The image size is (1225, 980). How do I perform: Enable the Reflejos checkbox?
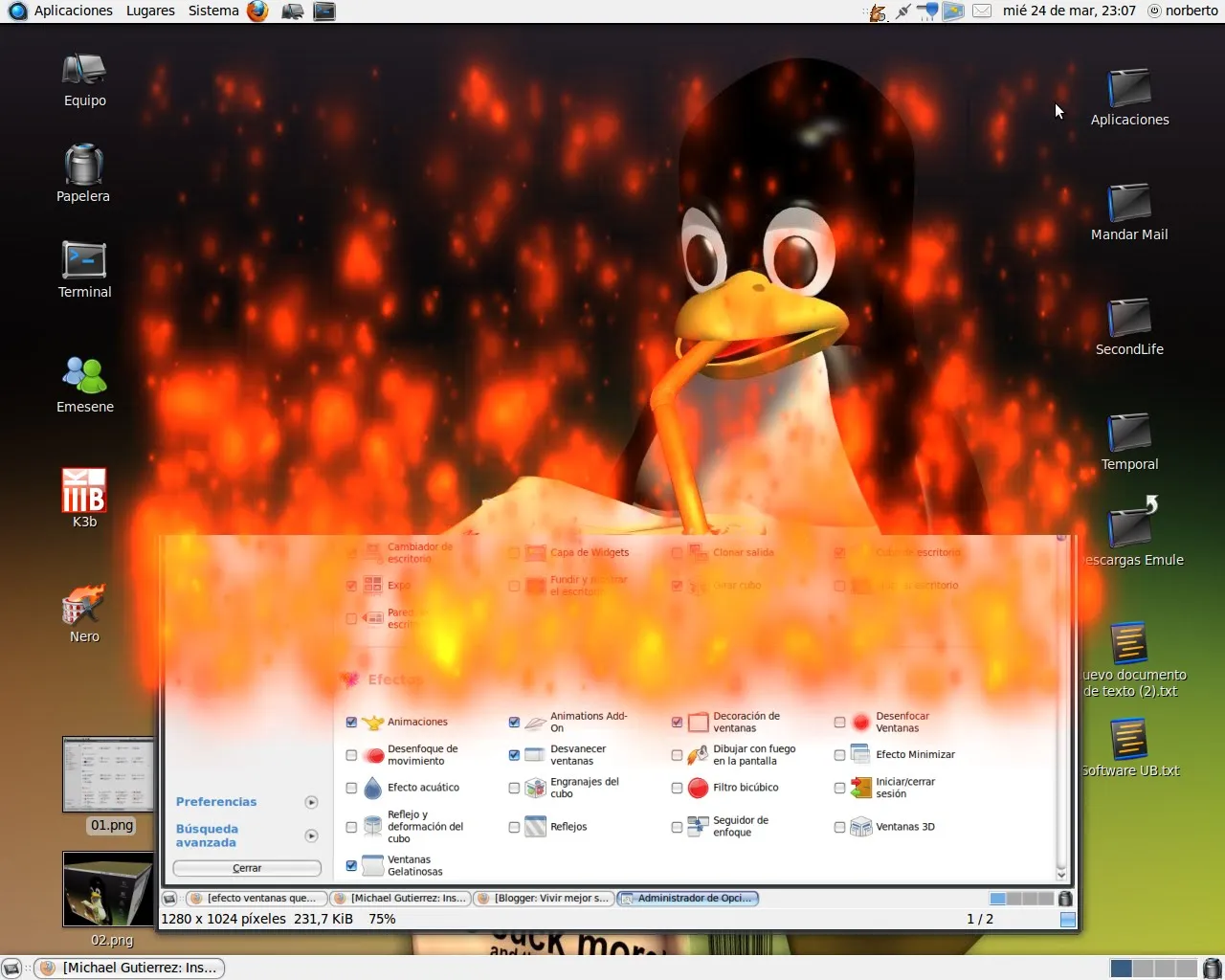click(514, 827)
